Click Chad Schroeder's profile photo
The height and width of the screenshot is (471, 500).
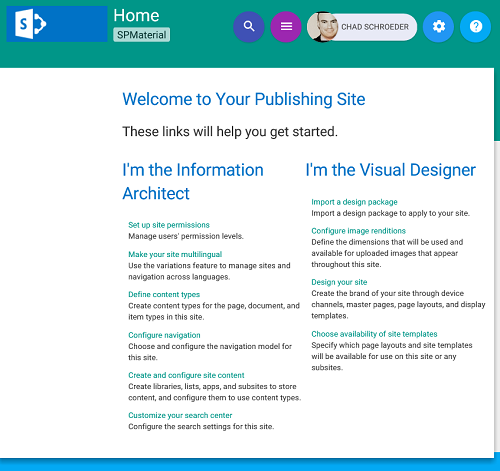click(x=322, y=27)
